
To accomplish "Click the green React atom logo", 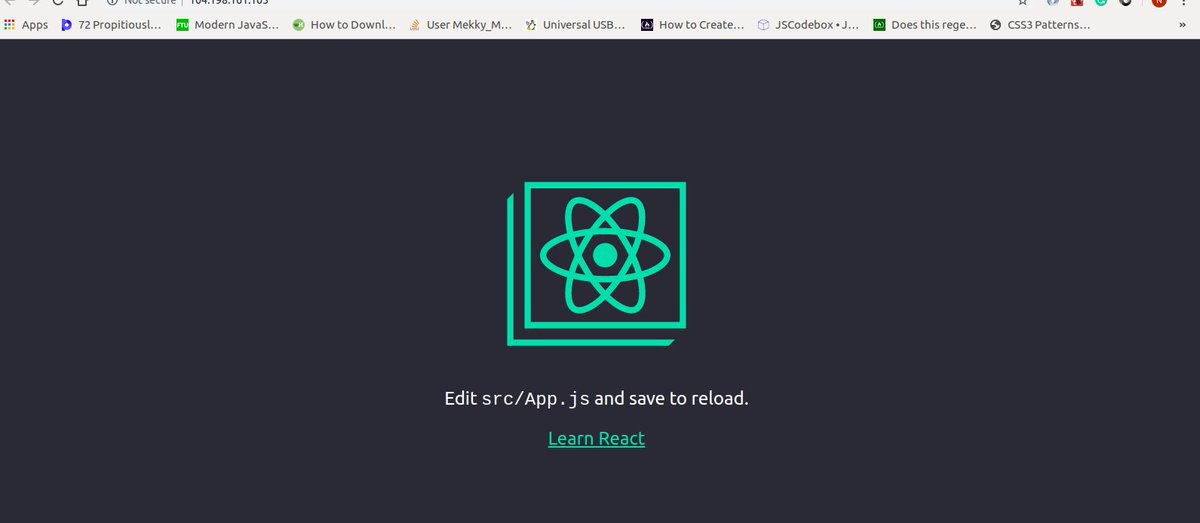I will [597, 263].
